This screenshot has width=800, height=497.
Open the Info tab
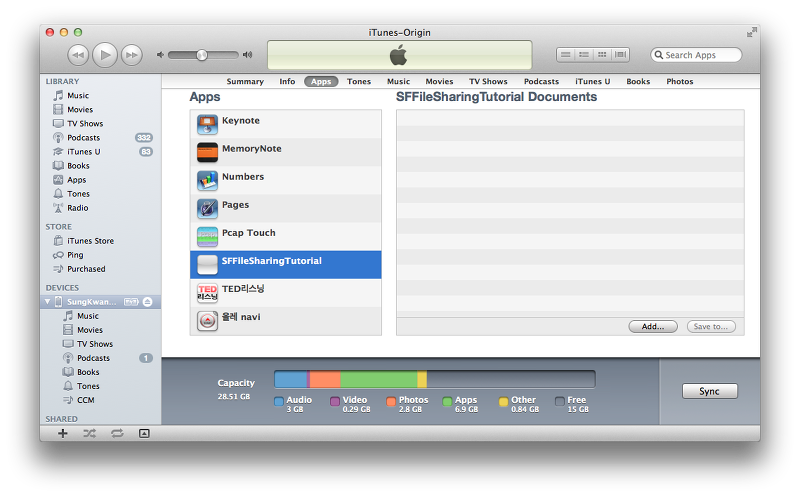tap(287, 81)
